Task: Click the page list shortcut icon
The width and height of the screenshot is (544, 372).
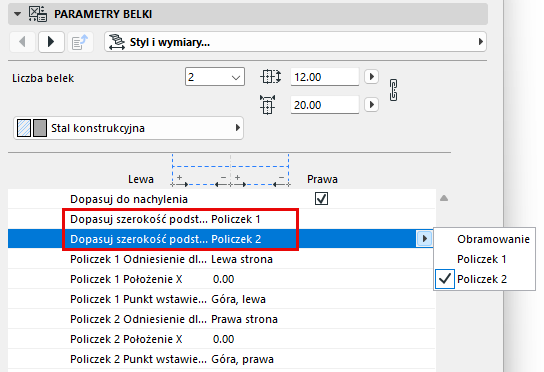Action: click(x=80, y=42)
